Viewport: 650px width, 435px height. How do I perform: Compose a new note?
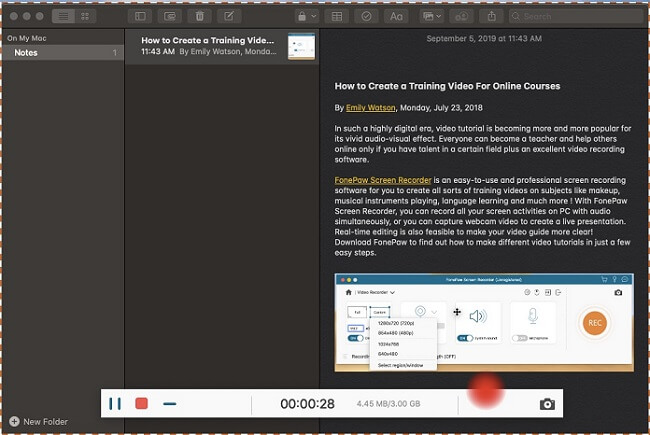pos(229,16)
